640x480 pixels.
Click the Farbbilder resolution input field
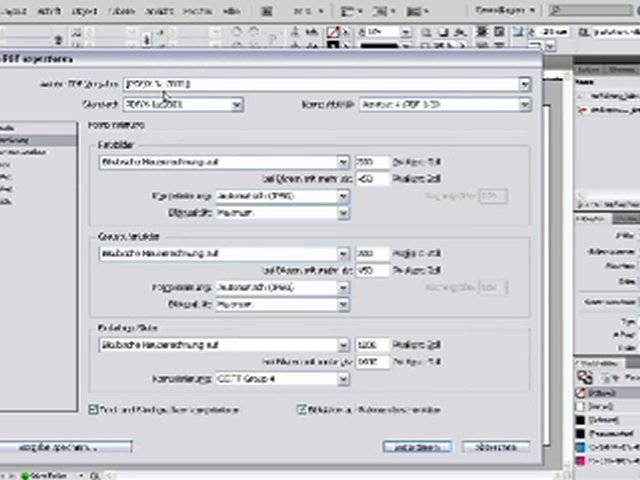point(371,162)
